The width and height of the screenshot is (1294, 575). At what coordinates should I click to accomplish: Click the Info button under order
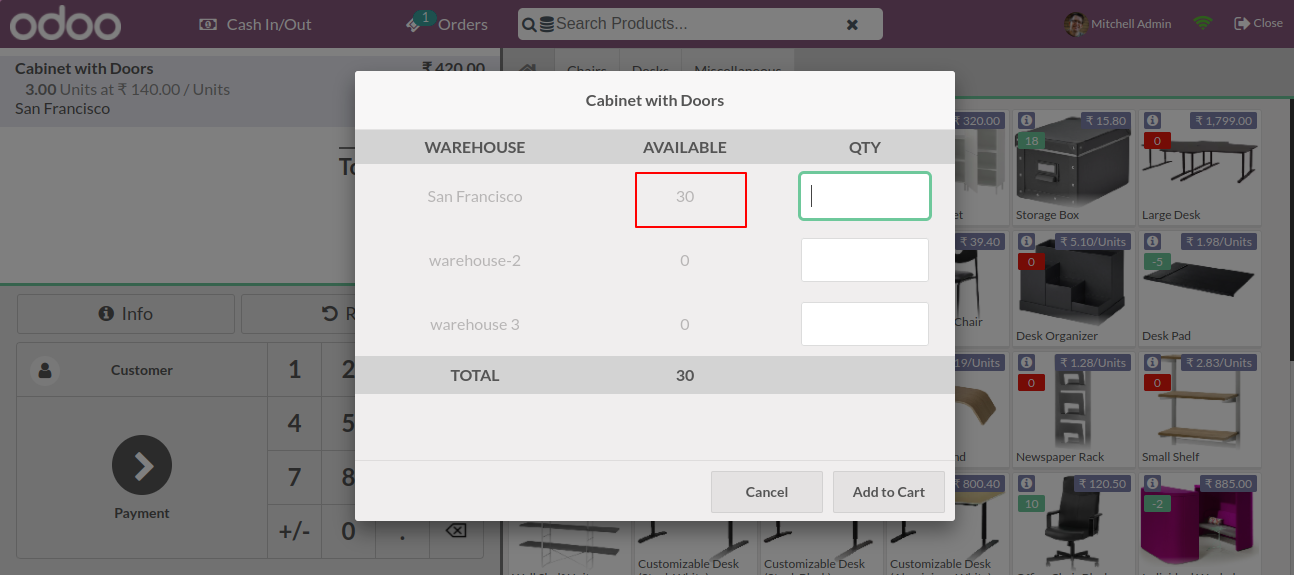click(x=126, y=314)
